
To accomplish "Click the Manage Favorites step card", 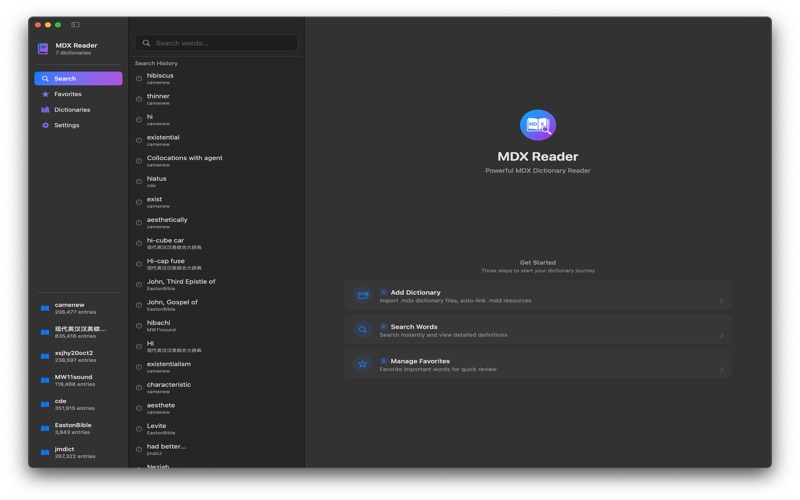I will point(538,364).
